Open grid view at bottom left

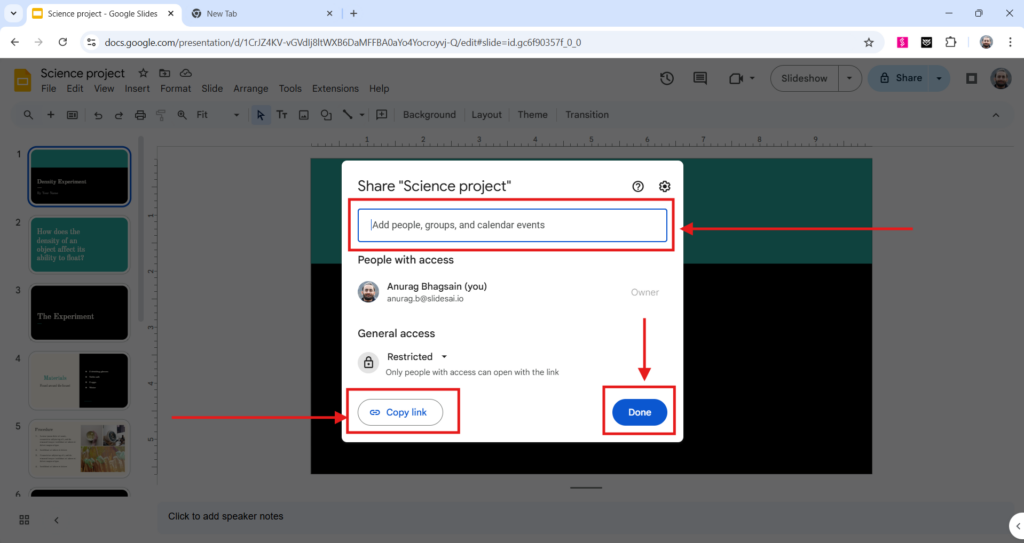pos(24,519)
